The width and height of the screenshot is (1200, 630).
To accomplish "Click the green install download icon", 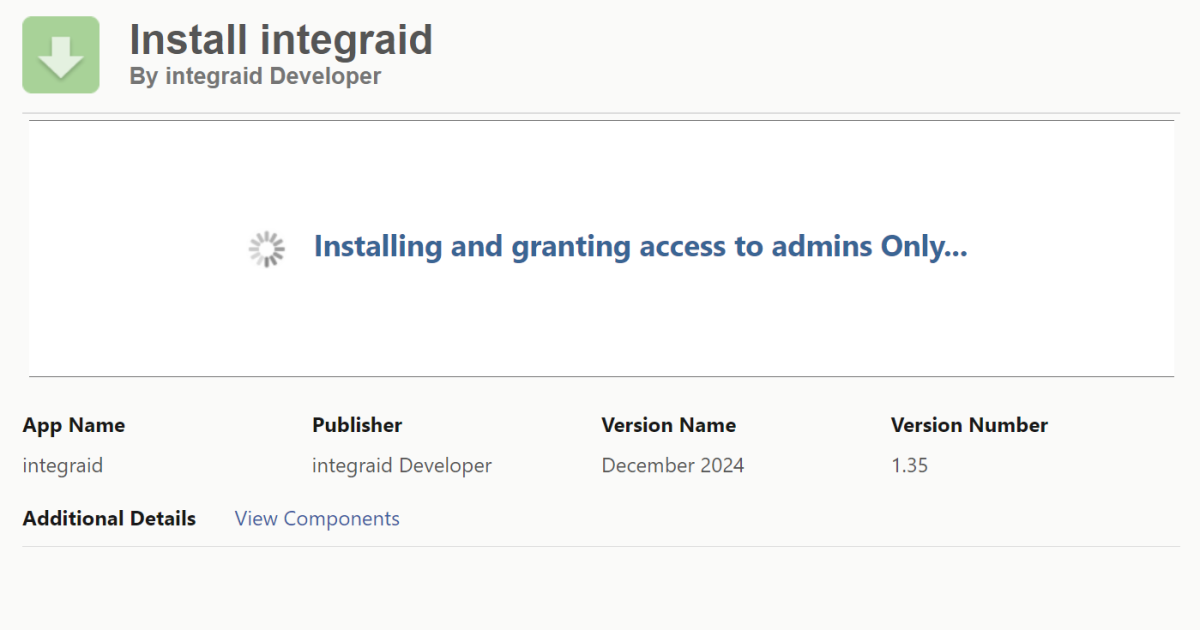I will (x=61, y=55).
